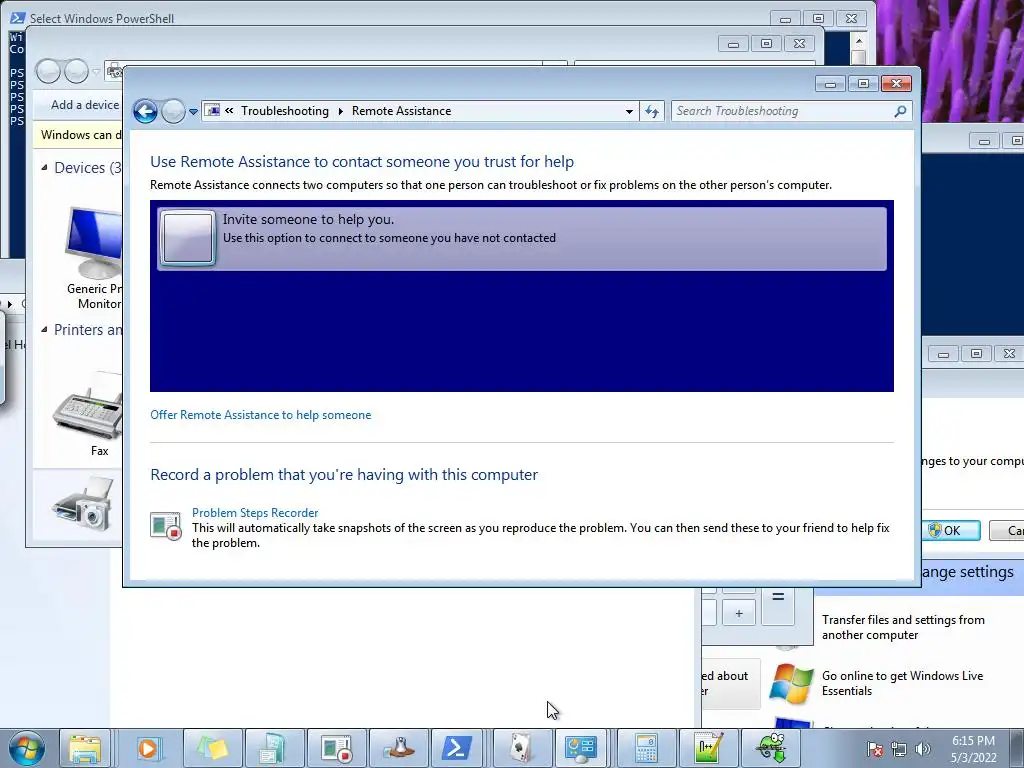
Task: Open recent pages dropdown beside forward arrow
Action: (193, 112)
